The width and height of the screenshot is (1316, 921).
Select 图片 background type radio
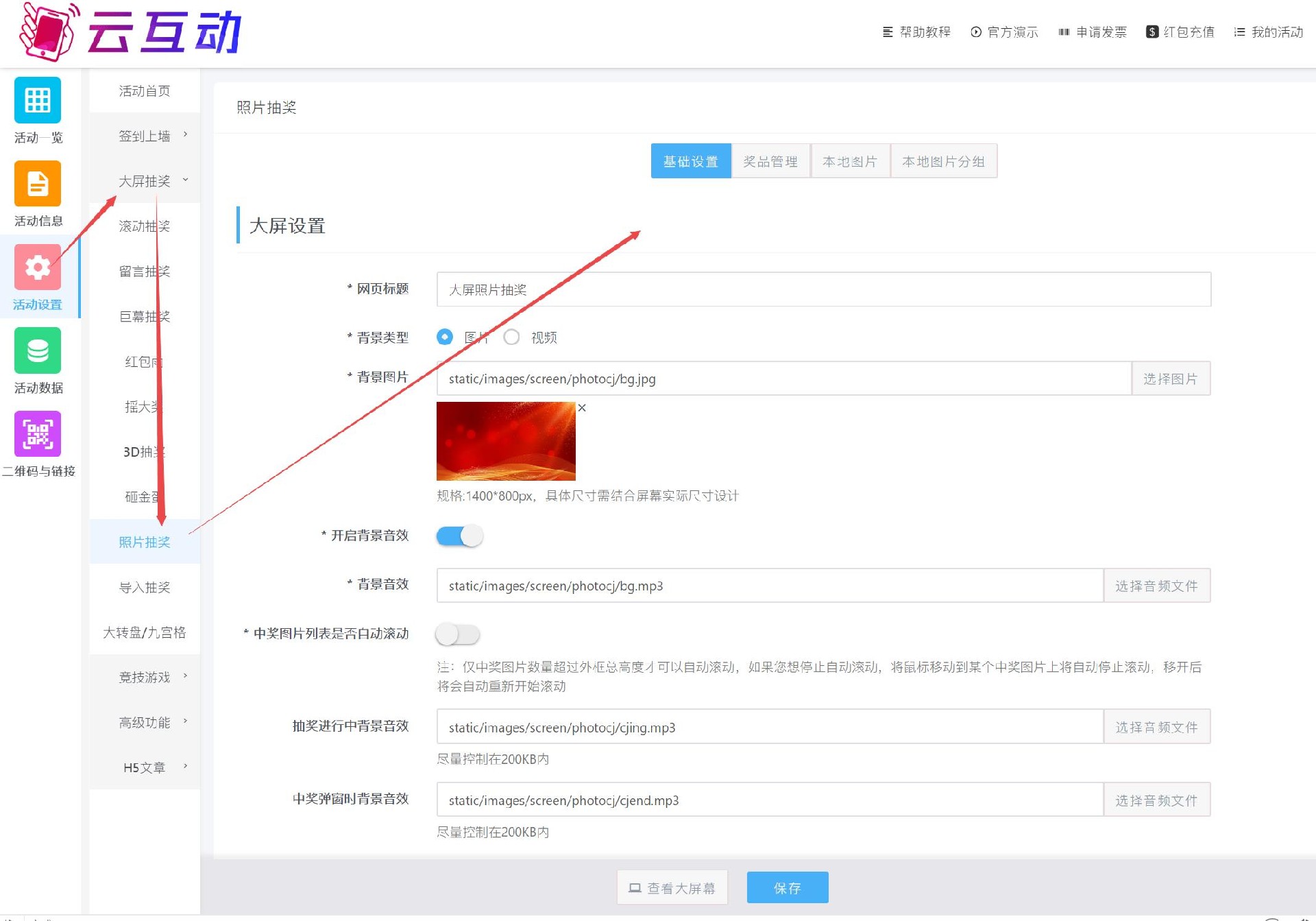[445, 337]
